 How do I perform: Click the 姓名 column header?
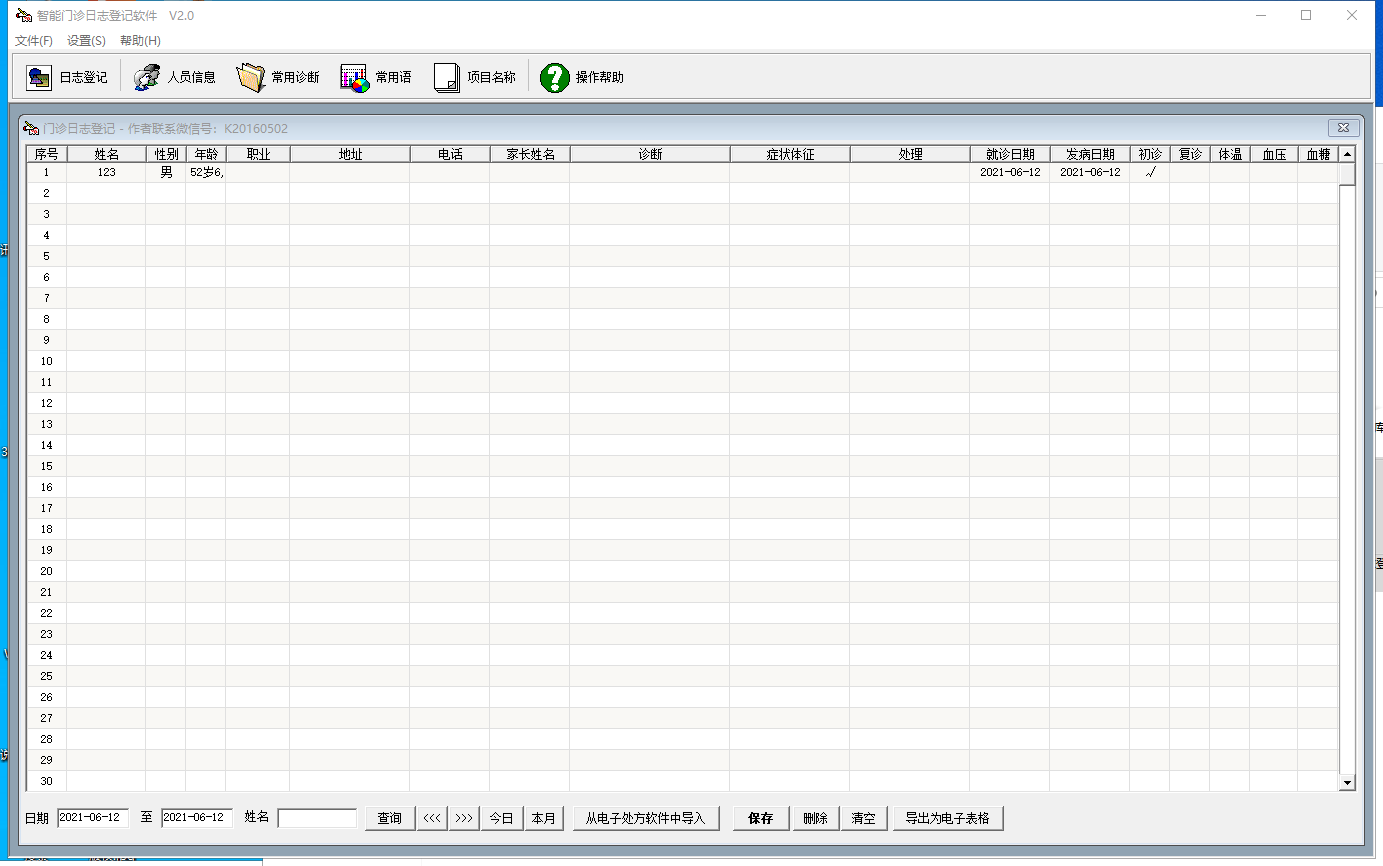pyautogui.click(x=106, y=154)
